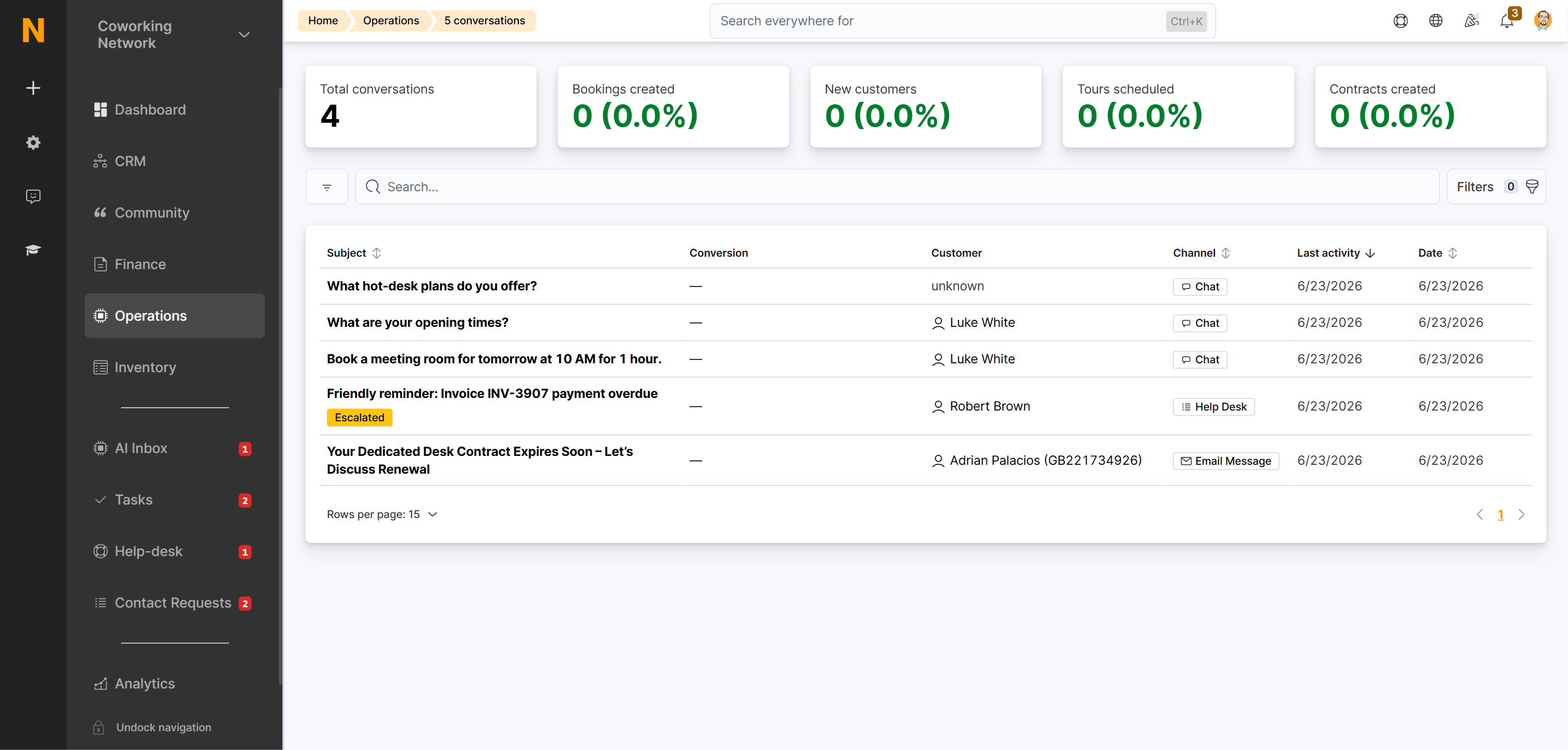Open notifications bell with 3 badge
Viewport: 1568px width, 750px height.
coord(1507,21)
